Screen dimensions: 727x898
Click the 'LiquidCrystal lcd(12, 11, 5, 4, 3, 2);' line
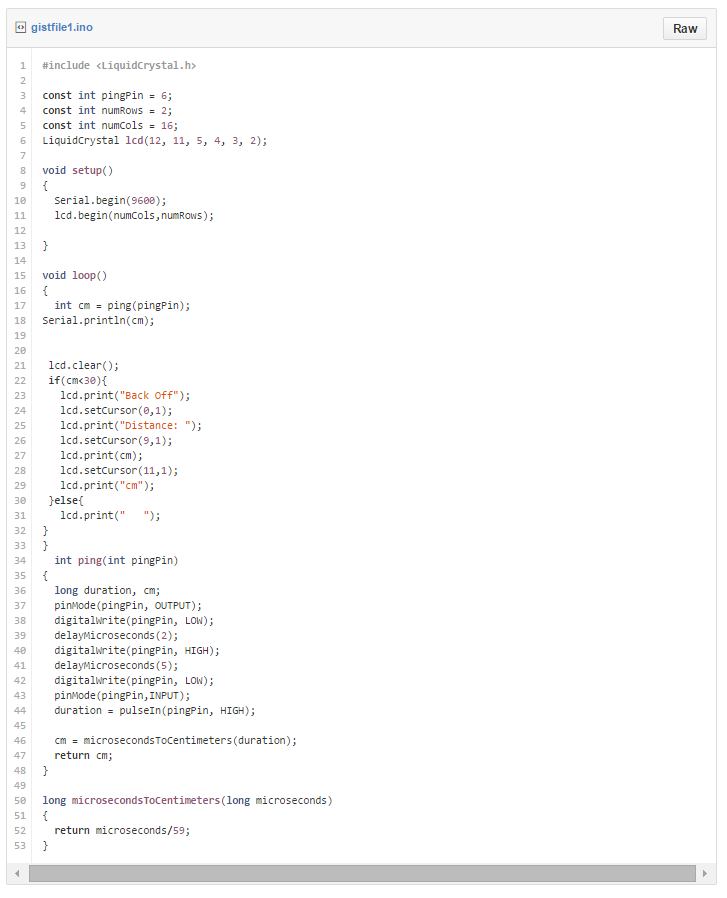[155, 141]
